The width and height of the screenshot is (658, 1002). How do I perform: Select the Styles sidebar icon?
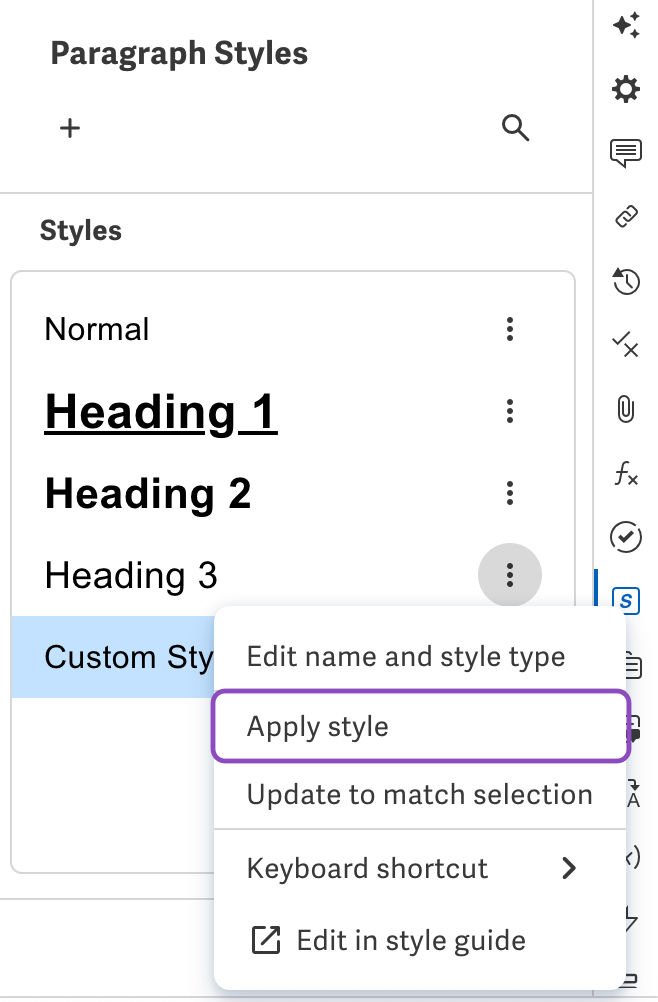[627, 601]
